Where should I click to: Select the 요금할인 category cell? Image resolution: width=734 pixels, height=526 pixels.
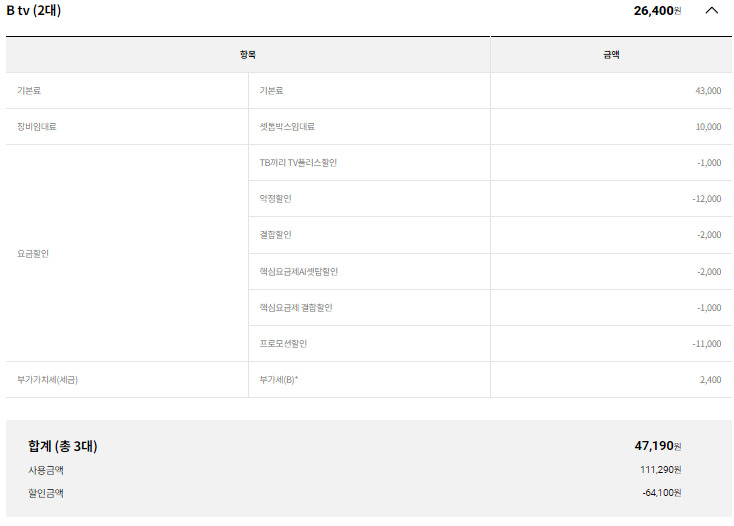[33, 254]
